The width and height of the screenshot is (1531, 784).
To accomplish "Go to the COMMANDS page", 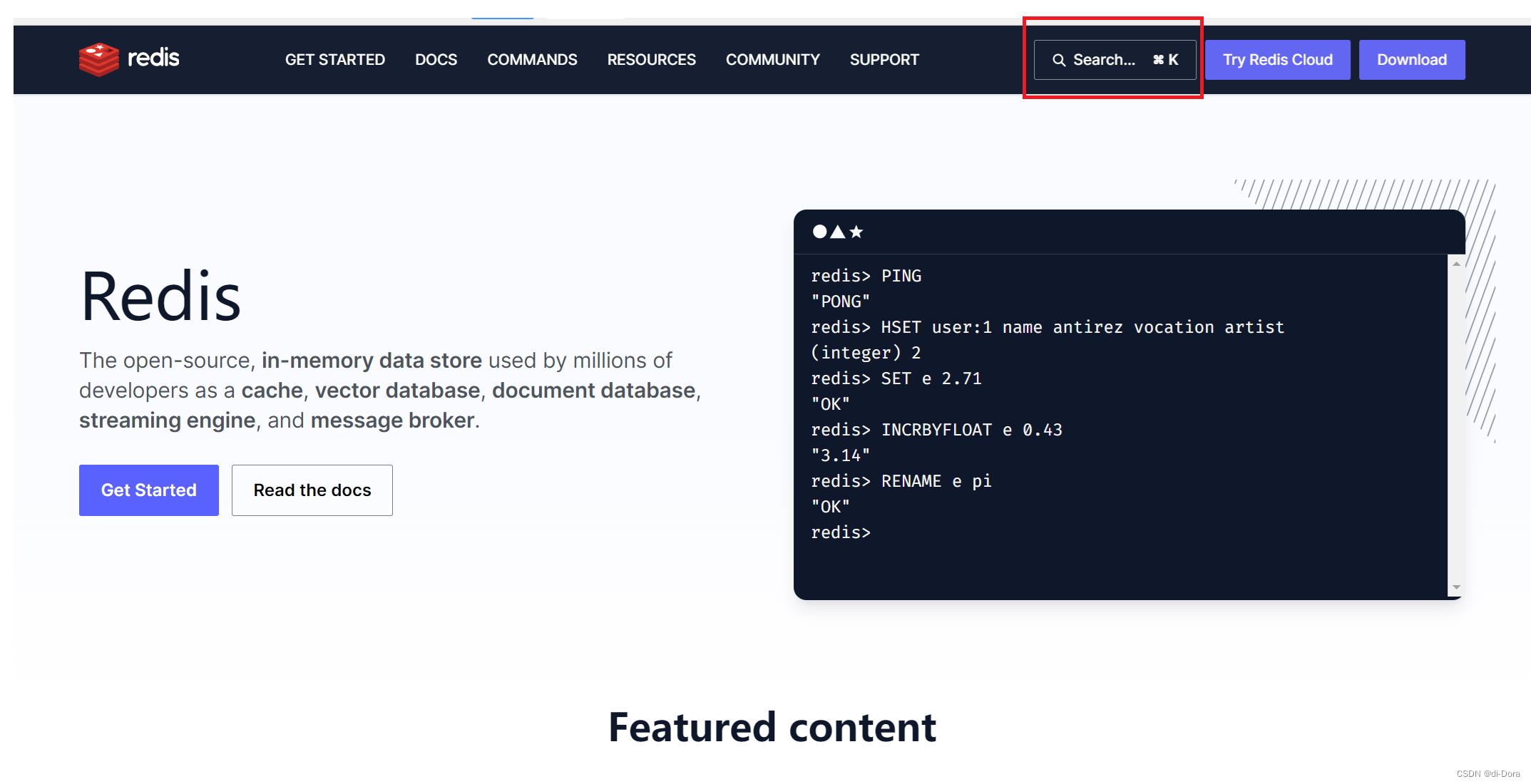I will click(532, 60).
